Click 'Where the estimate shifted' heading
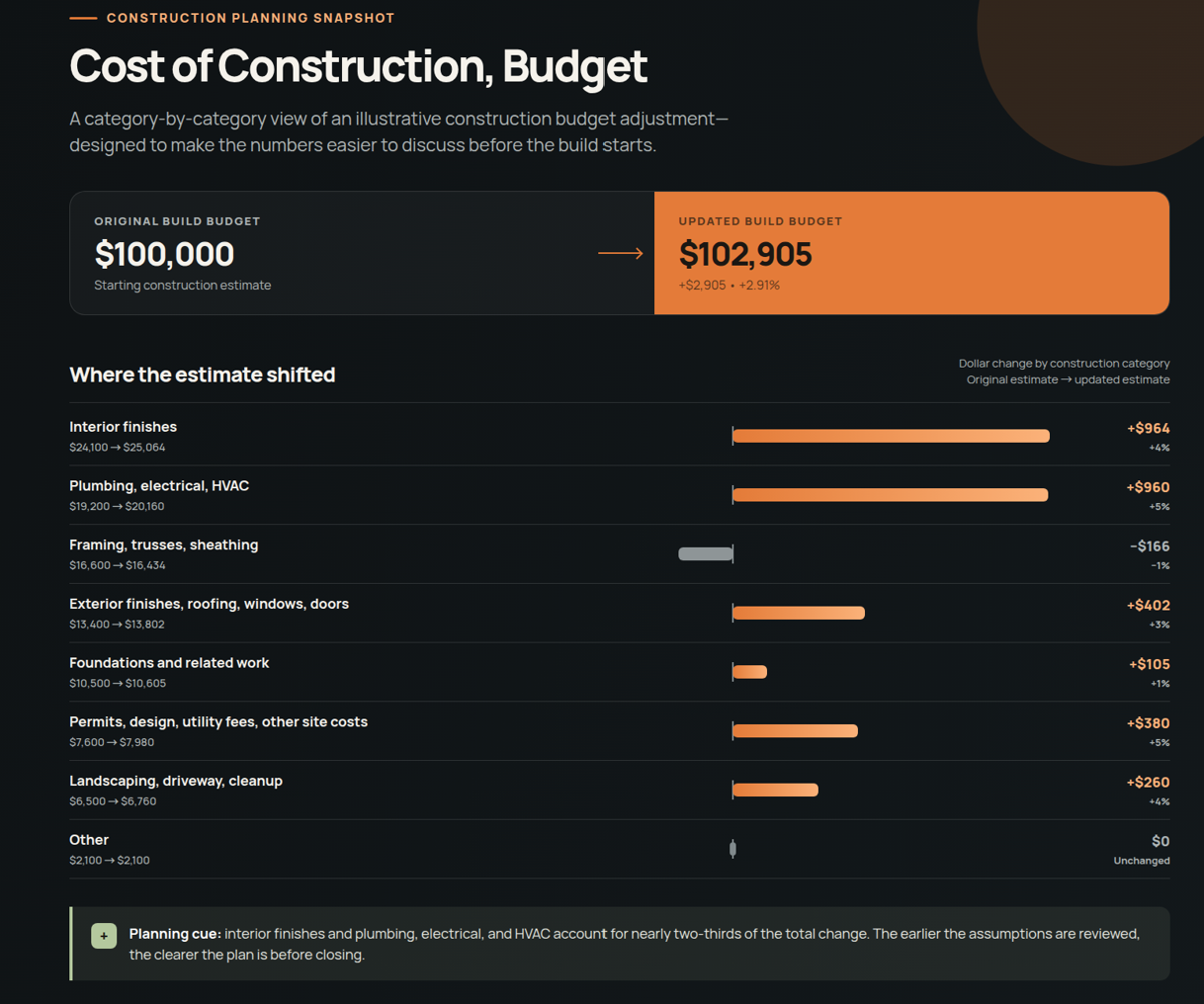Screen dimensions: 1204x1004 (203, 375)
